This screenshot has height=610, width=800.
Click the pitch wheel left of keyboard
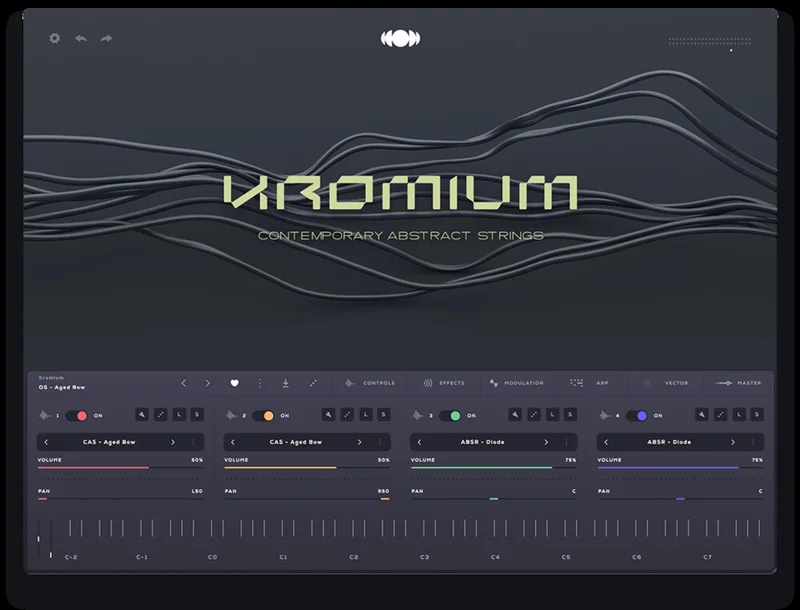(39, 539)
